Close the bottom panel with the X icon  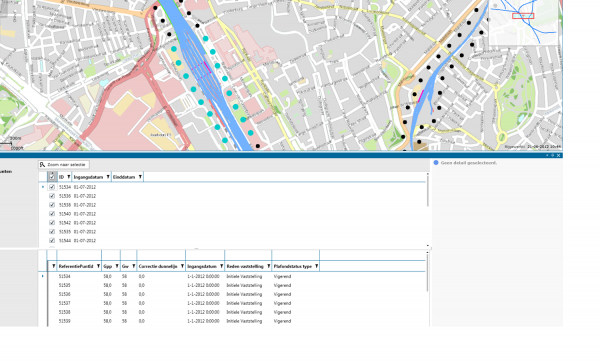pos(559,155)
